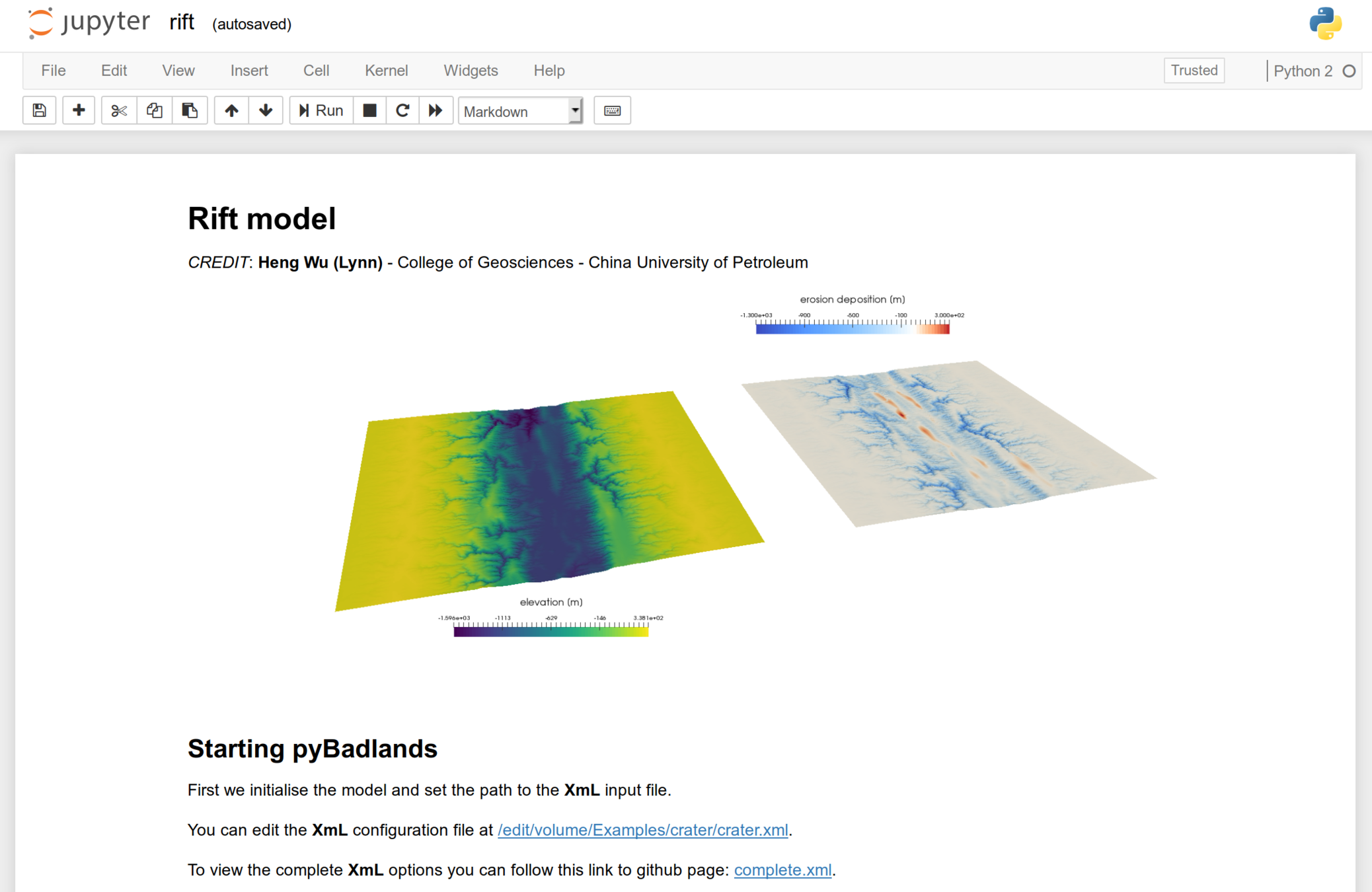The width and height of the screenshot is (1372, 892).
Task: Open the Kernel menu
Action: [386, 71]
